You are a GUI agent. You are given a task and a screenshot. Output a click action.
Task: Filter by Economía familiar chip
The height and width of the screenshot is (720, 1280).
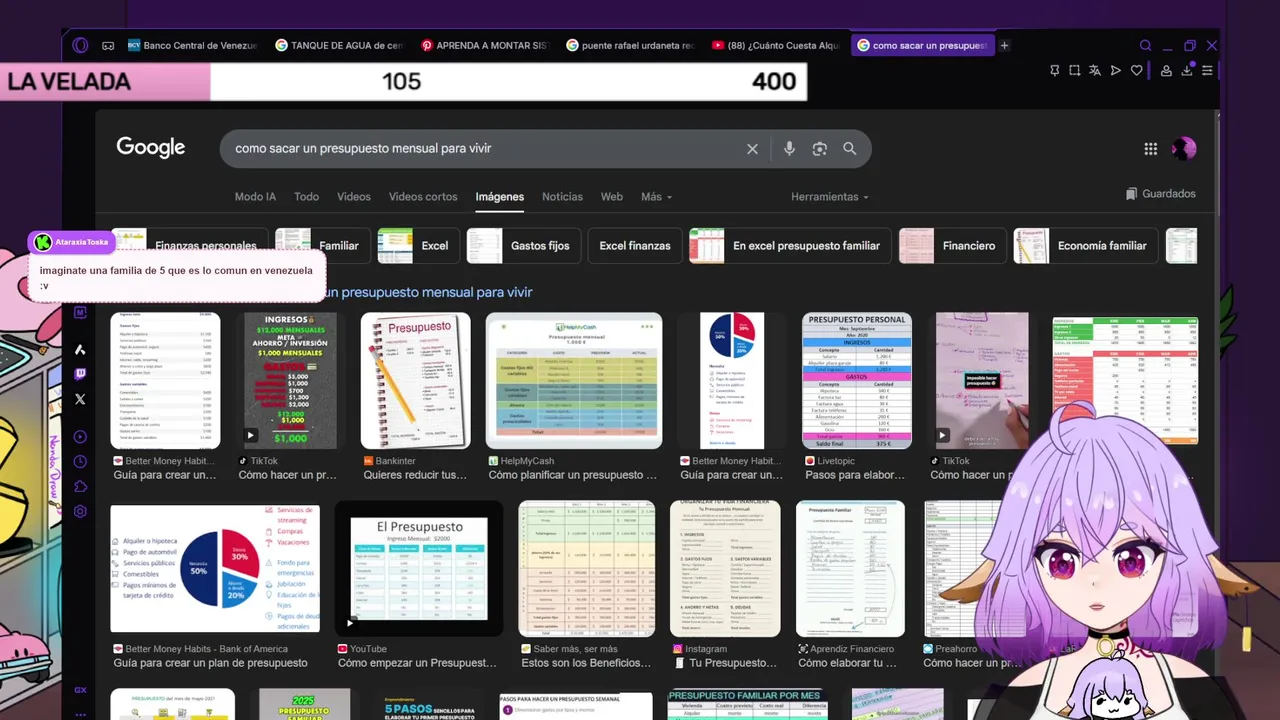(1085, 246)
